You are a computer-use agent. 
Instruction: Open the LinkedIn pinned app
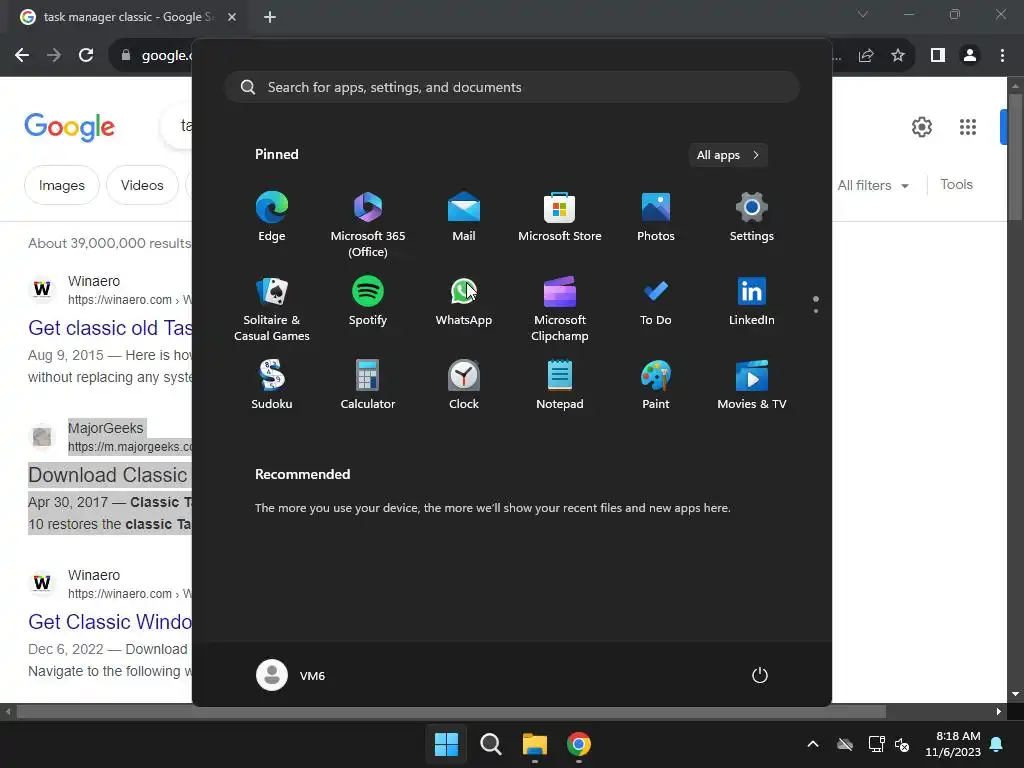pos(752,301)
